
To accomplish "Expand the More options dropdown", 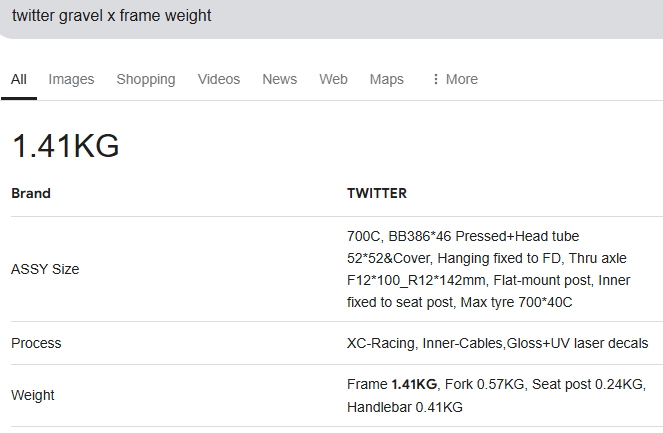I will [x=454, y=79].
